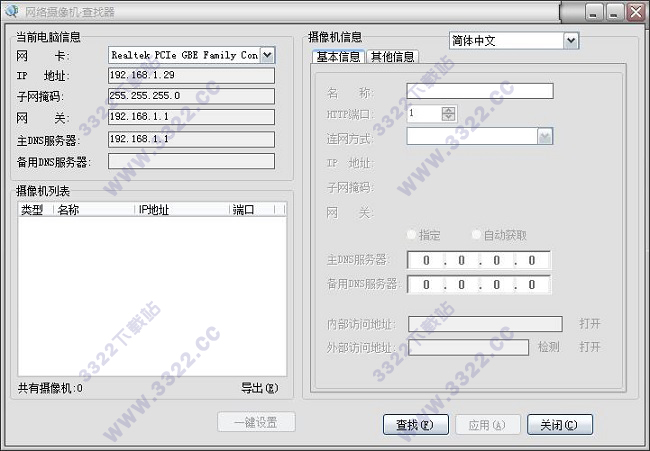The image size is (650, 451).
Task: Click the 名称 column header
Action: pos(94,210)
